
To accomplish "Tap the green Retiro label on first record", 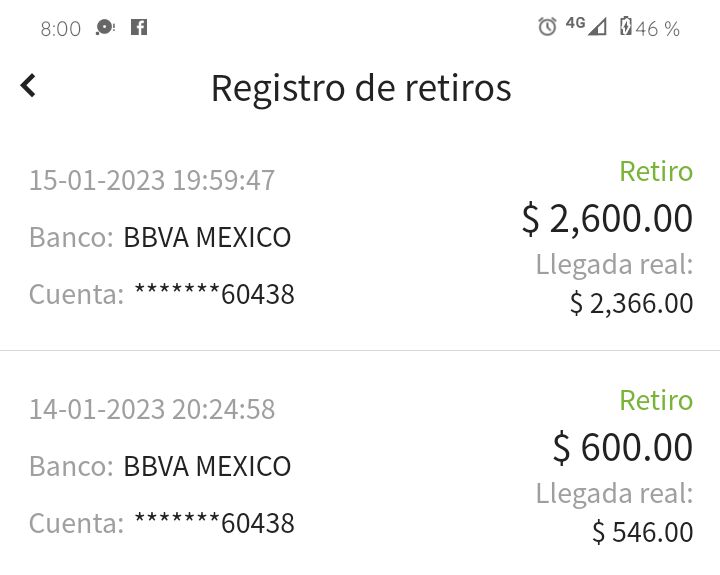I will [x=656, y=171].
